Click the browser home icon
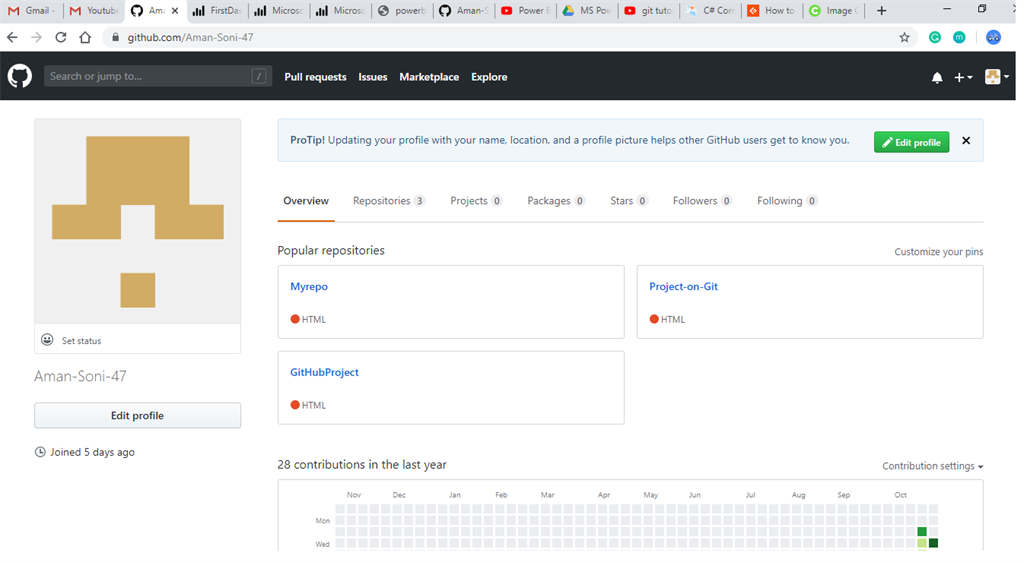The image size is (1024, 562). pyautogui.click(x=85, y=37)
